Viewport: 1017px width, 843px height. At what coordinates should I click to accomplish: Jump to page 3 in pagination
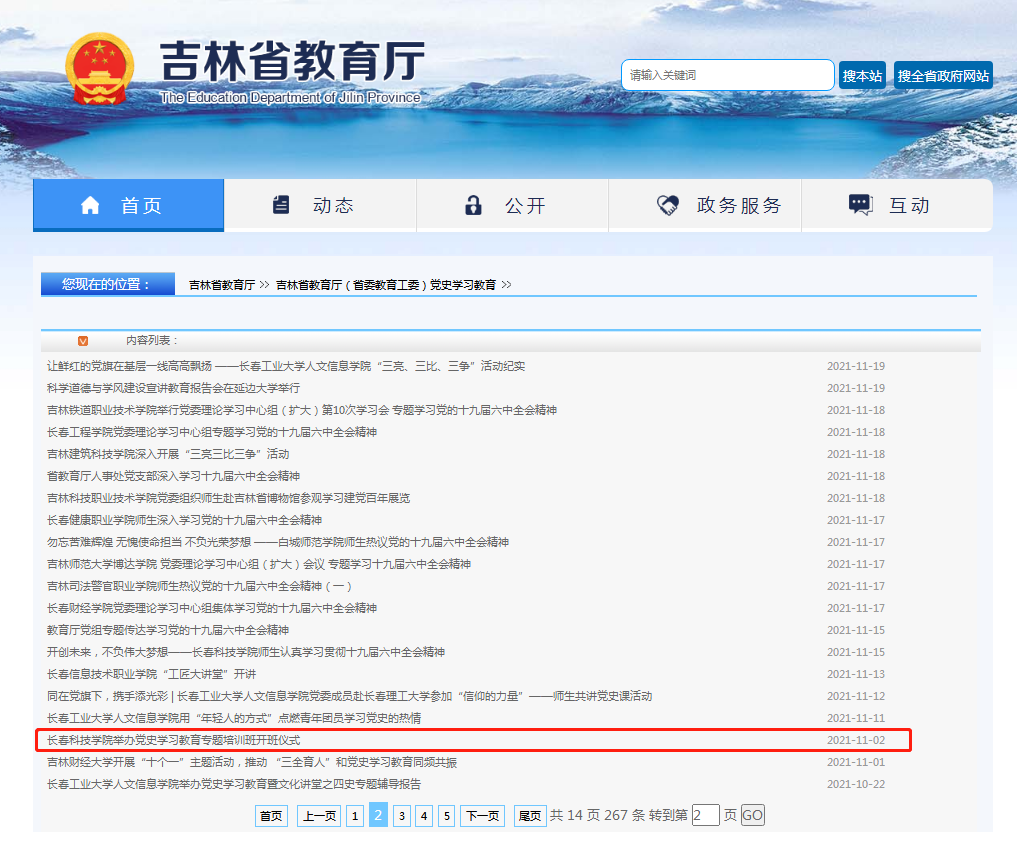(402, 816)
